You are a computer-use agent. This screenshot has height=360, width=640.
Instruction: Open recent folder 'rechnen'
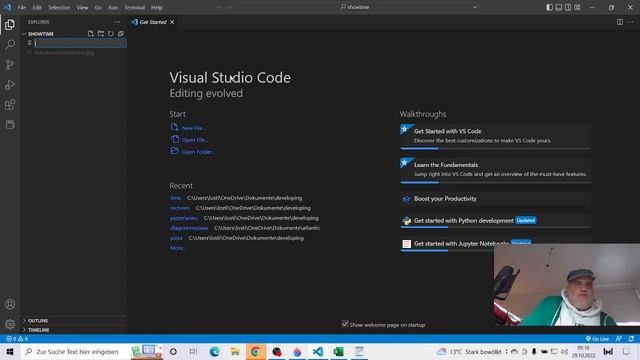click(x=180, y=208)
